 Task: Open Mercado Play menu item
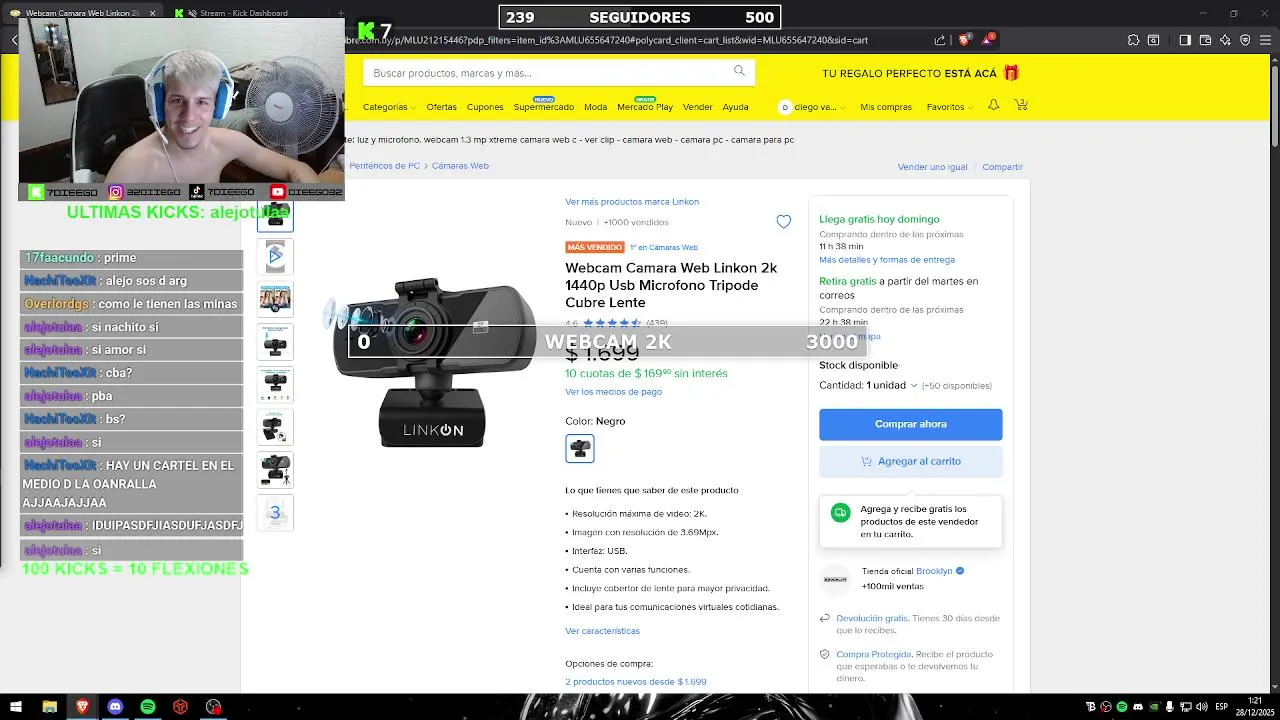point(645,106)
